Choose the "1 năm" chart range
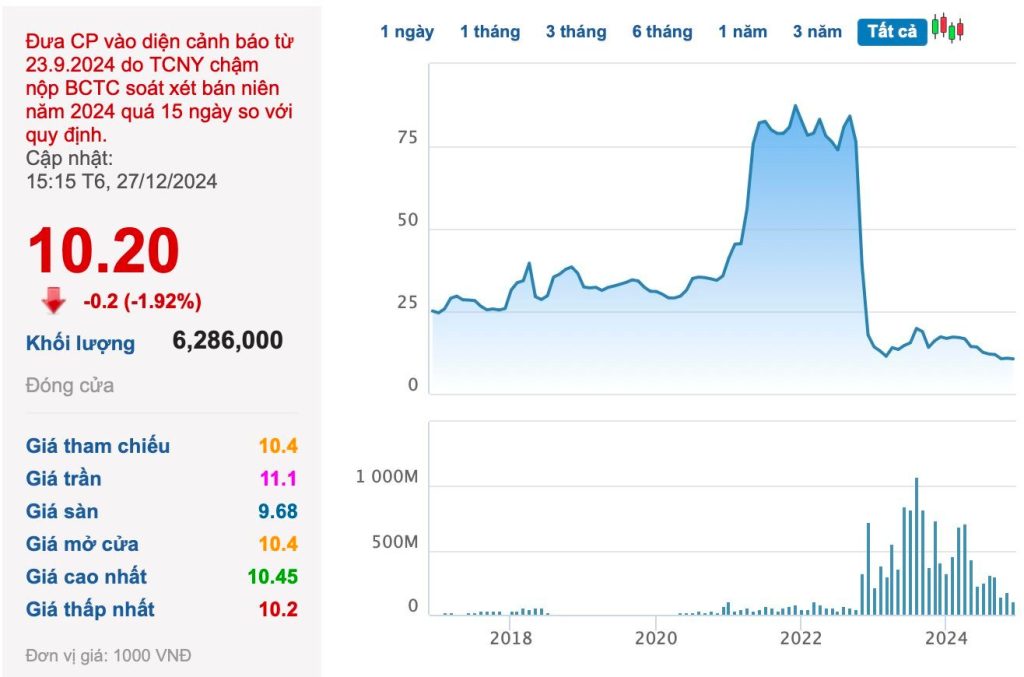This screenshot has width=1024, height=677. click(x=741, y=32)
